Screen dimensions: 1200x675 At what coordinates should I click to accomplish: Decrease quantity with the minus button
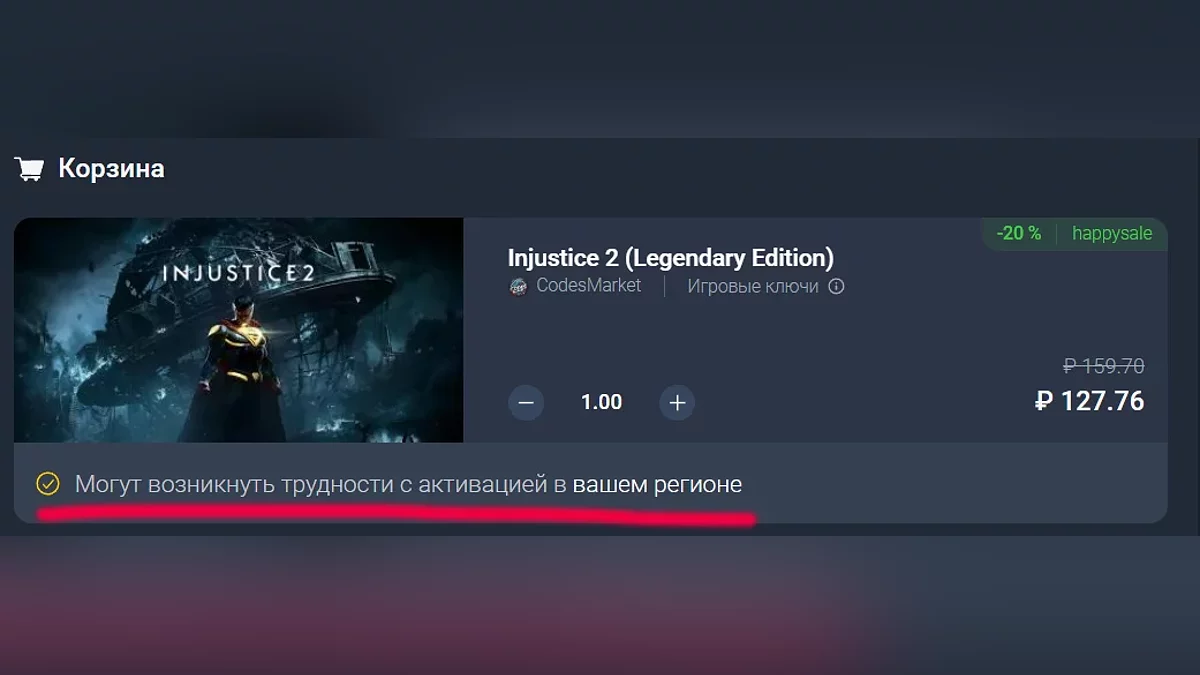[x=526, y=403]
